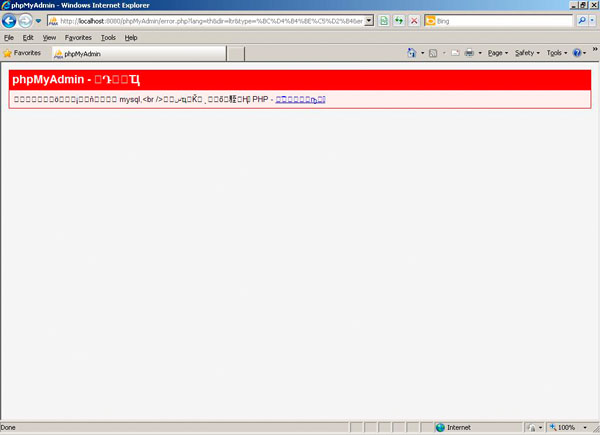Open the Favorites star button
Viewport: 600px width, 435px height.
click(22, 53)
